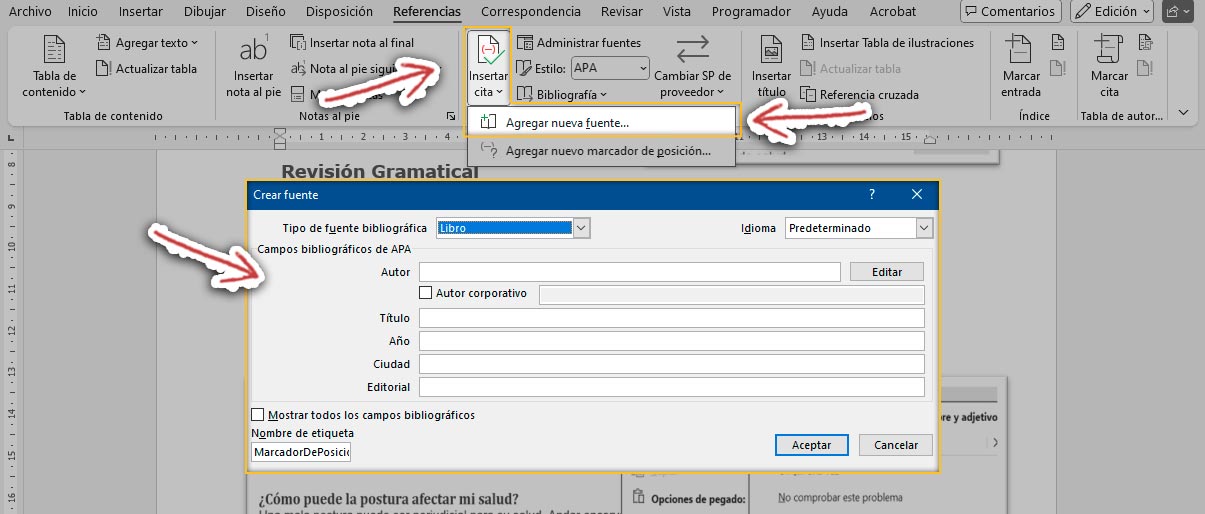The width and height of the screenshot is (1205, 514).
Task: Expand the Idioma dropdown
Action: click(924, 228)
